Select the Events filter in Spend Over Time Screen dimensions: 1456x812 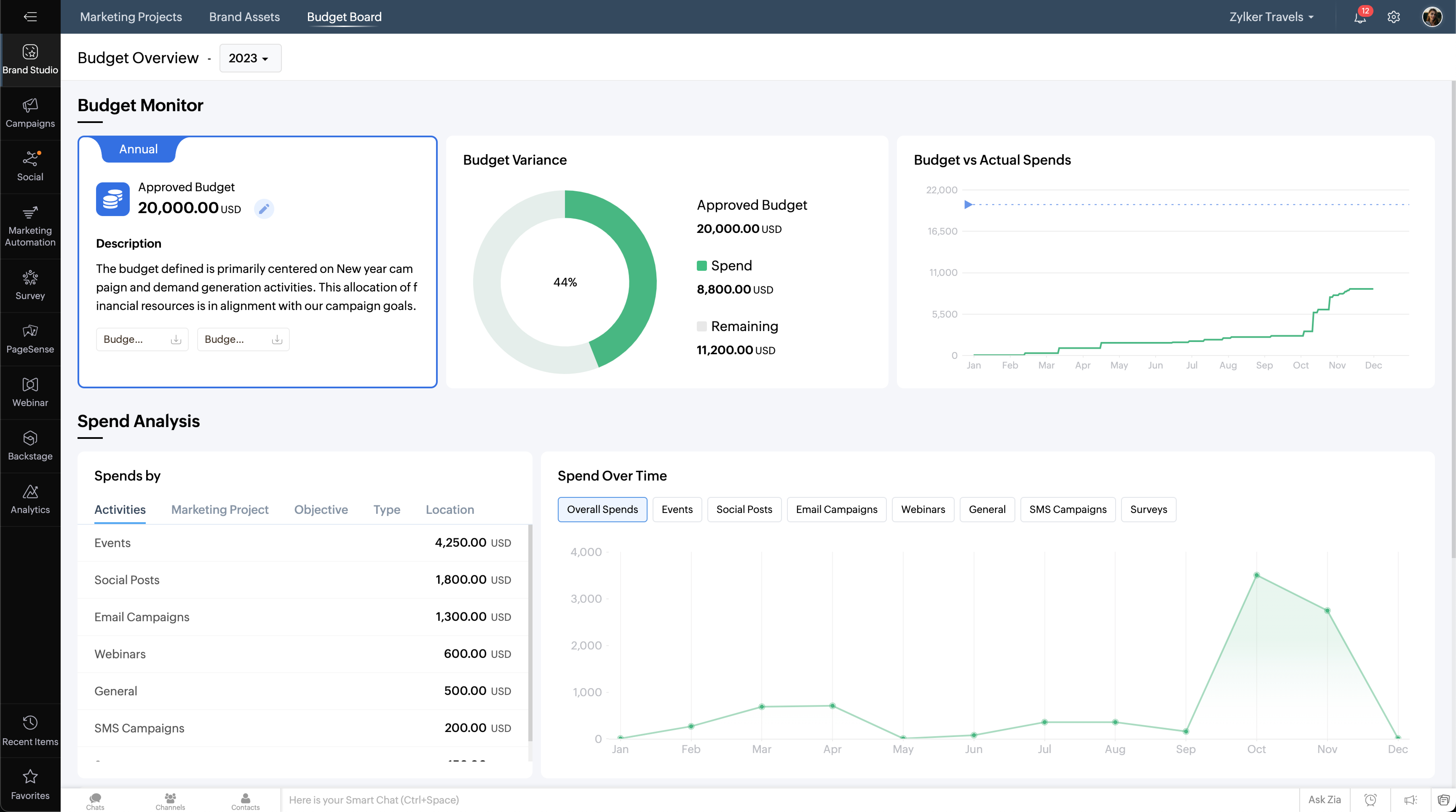(x=677, y=509)
